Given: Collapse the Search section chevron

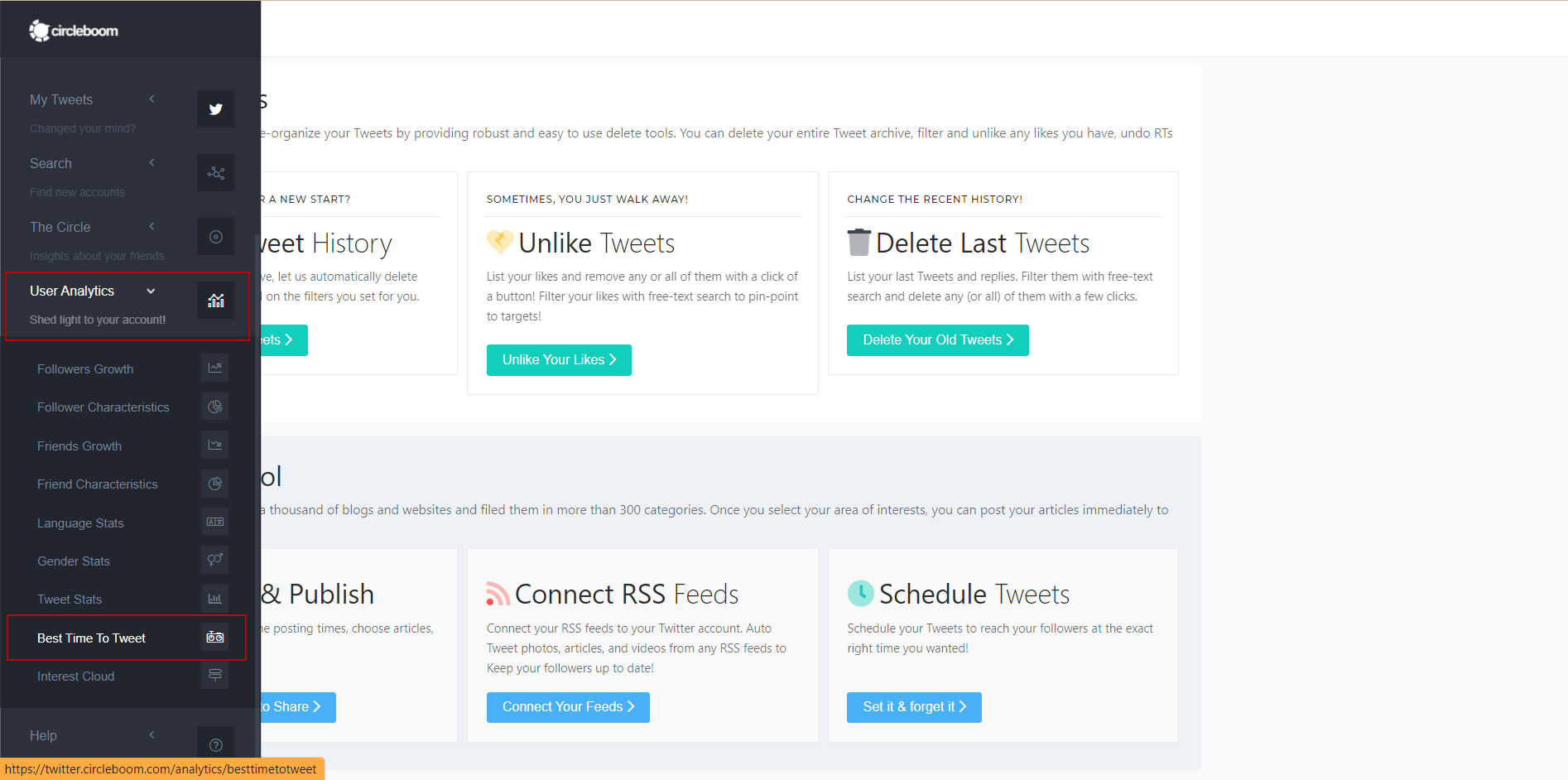Looking at the screenshot, I should click(152, 163).
